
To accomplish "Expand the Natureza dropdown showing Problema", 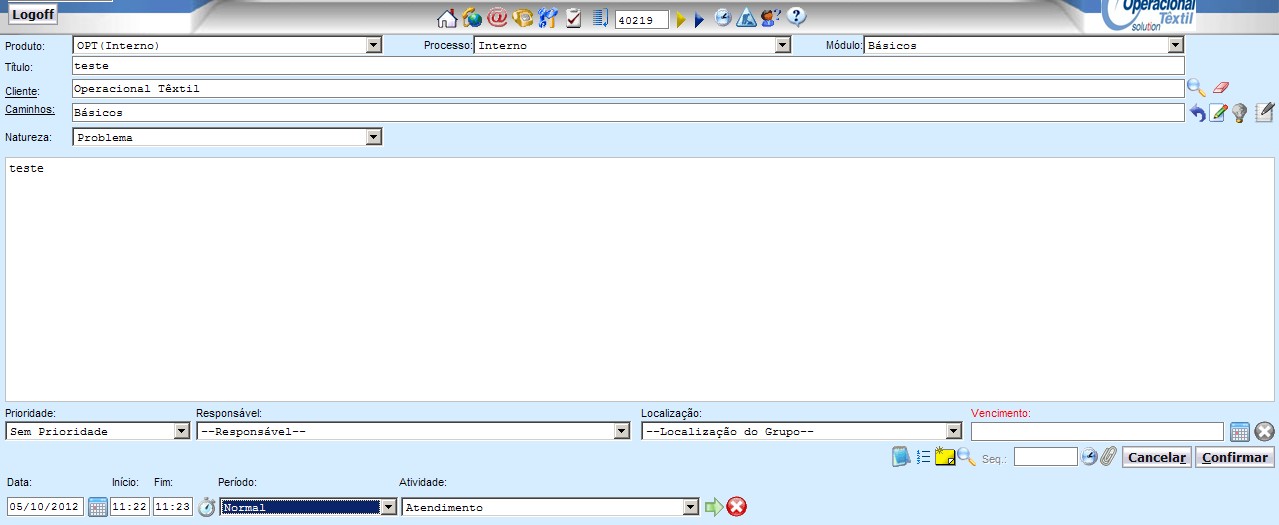I will point(227,137).
